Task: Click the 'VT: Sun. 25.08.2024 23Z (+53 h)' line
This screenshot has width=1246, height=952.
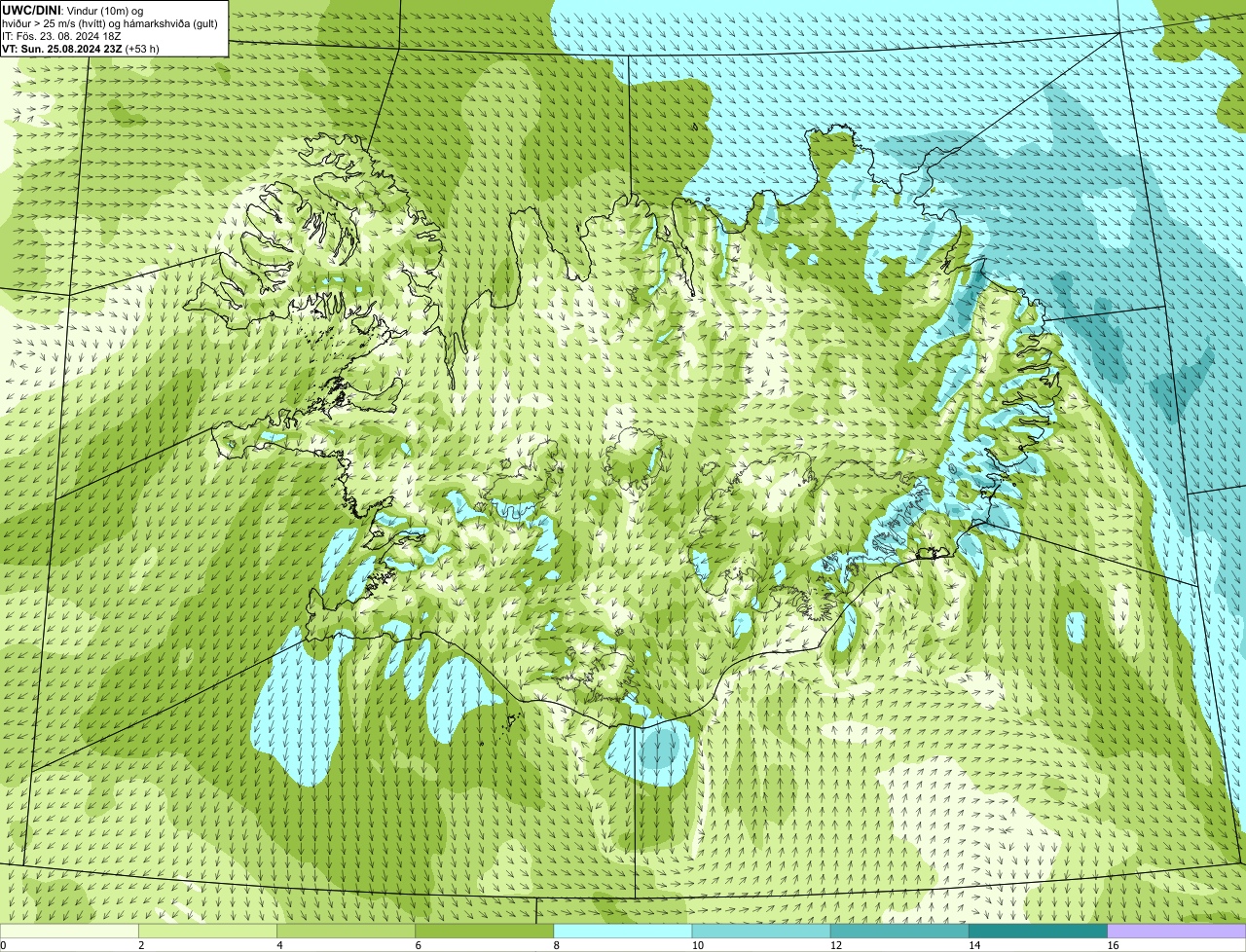Action: pos(81,48)
